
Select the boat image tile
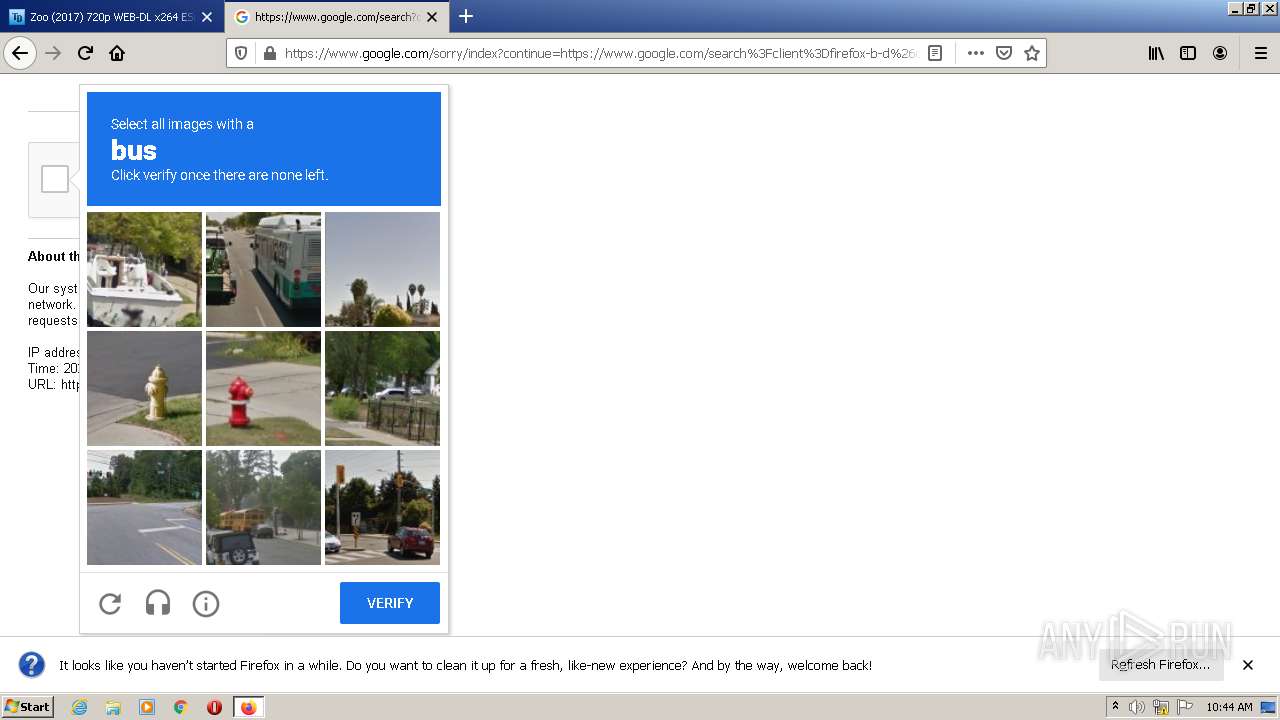click(x=144, y=269)
